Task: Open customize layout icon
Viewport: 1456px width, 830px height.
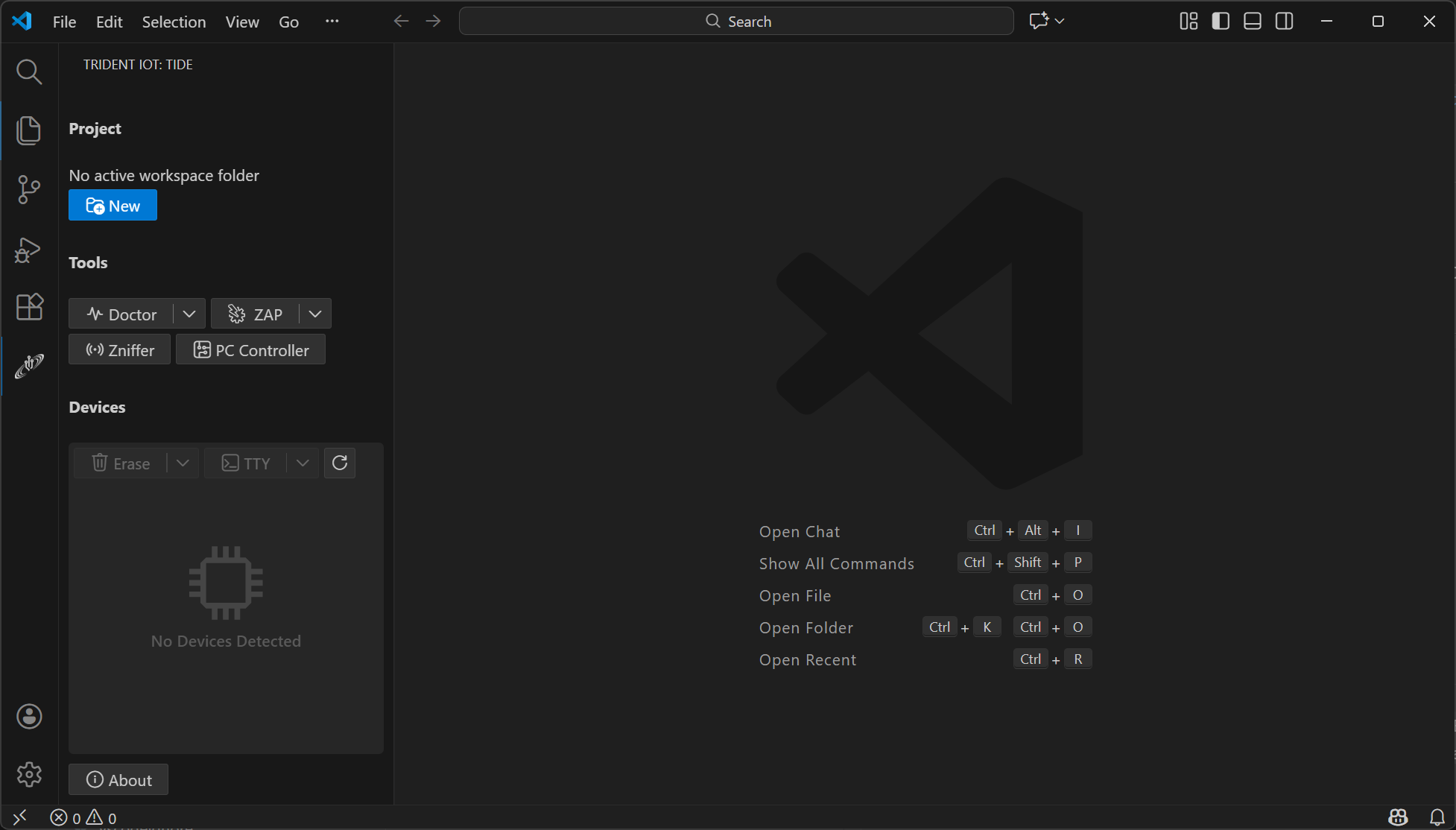Action: [1188, 21]
